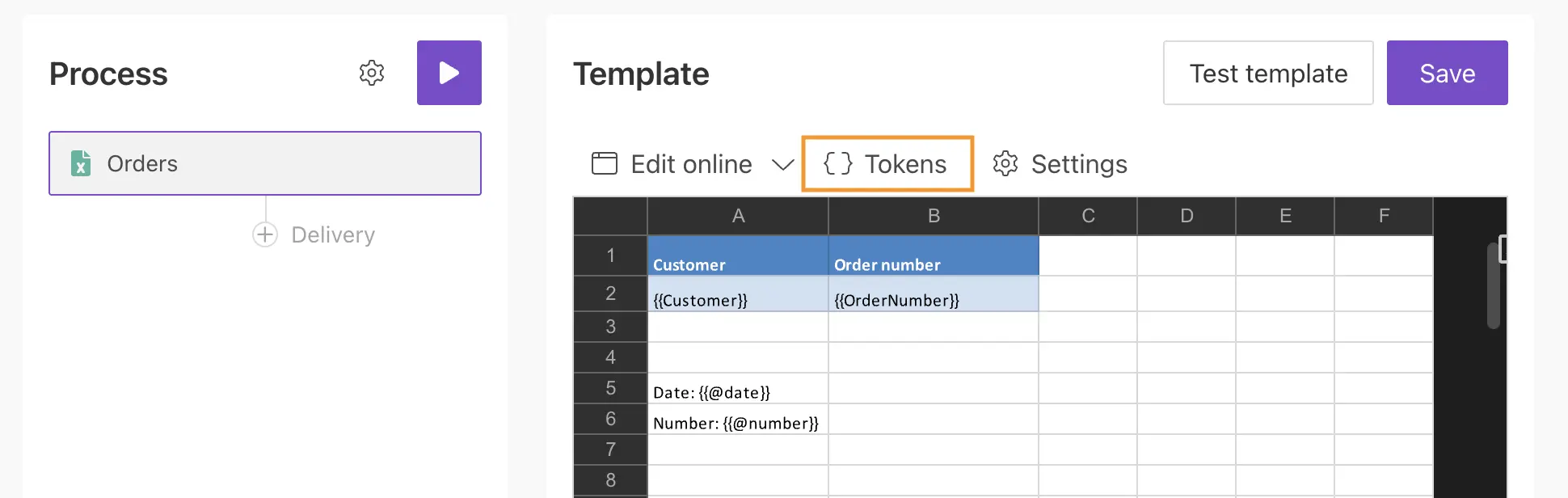Select the Orders Excel file icon
Image resolution: width=1568 pixels, height=498 pixels.
pyautogui.click(x=81, y=163)
